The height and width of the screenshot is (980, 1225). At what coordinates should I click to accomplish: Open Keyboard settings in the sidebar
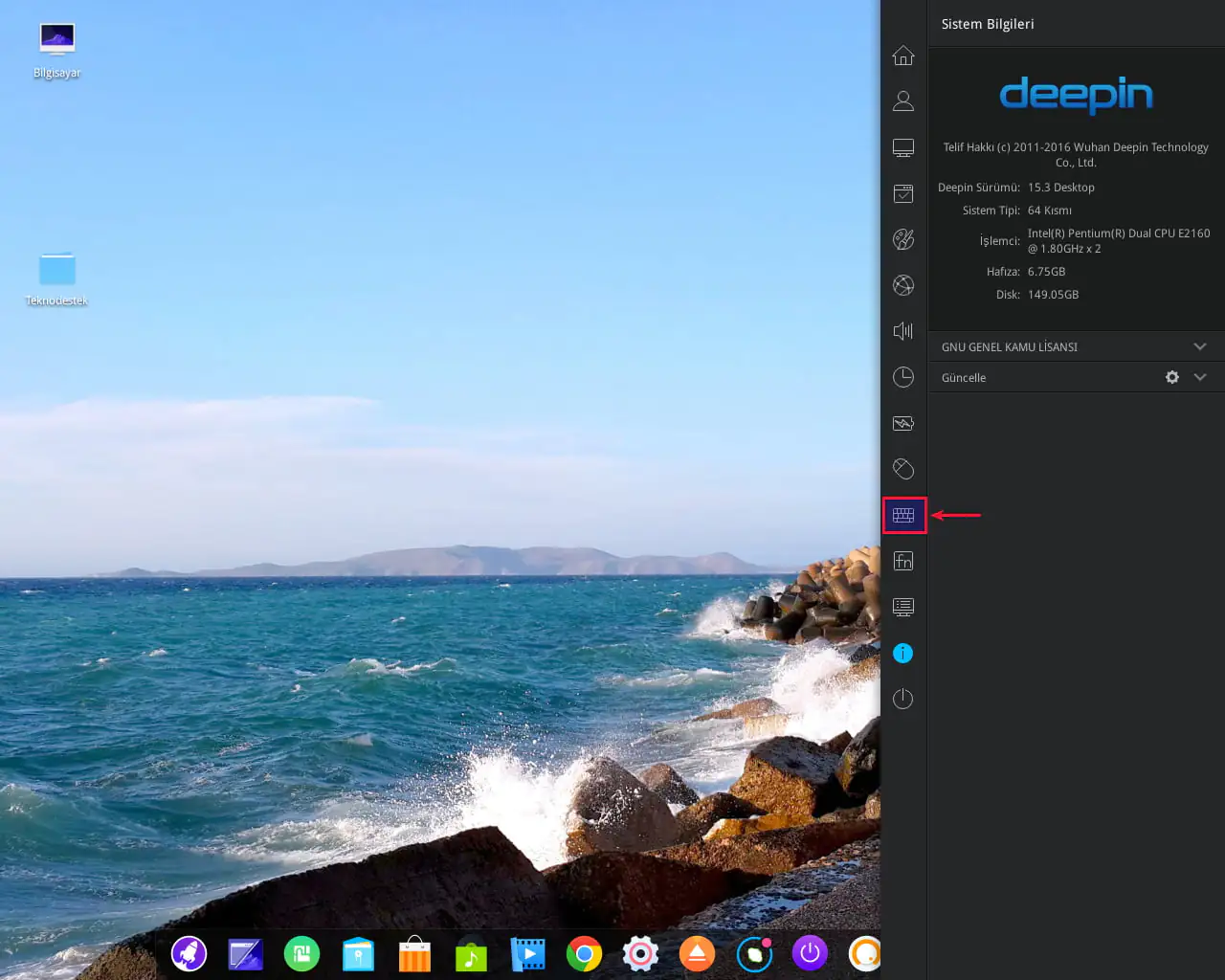click(902, 515)
